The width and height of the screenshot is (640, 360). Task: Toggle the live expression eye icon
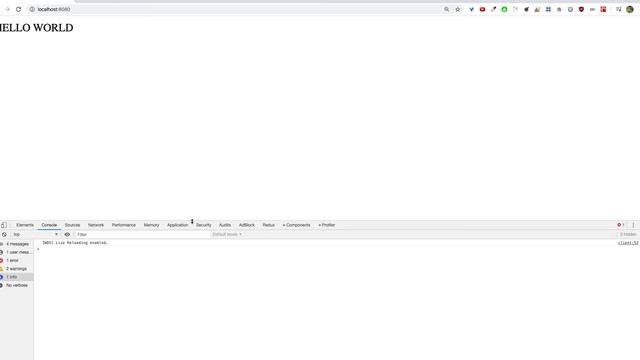[67, 235]
